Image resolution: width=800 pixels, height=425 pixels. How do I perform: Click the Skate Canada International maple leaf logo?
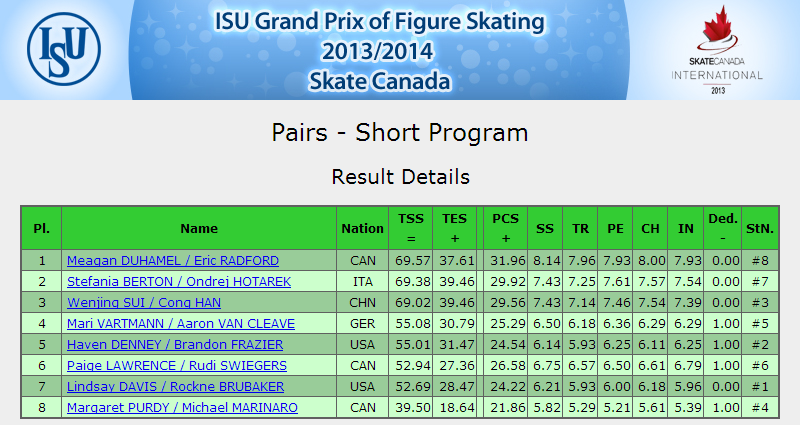click(x=717, y=49)
